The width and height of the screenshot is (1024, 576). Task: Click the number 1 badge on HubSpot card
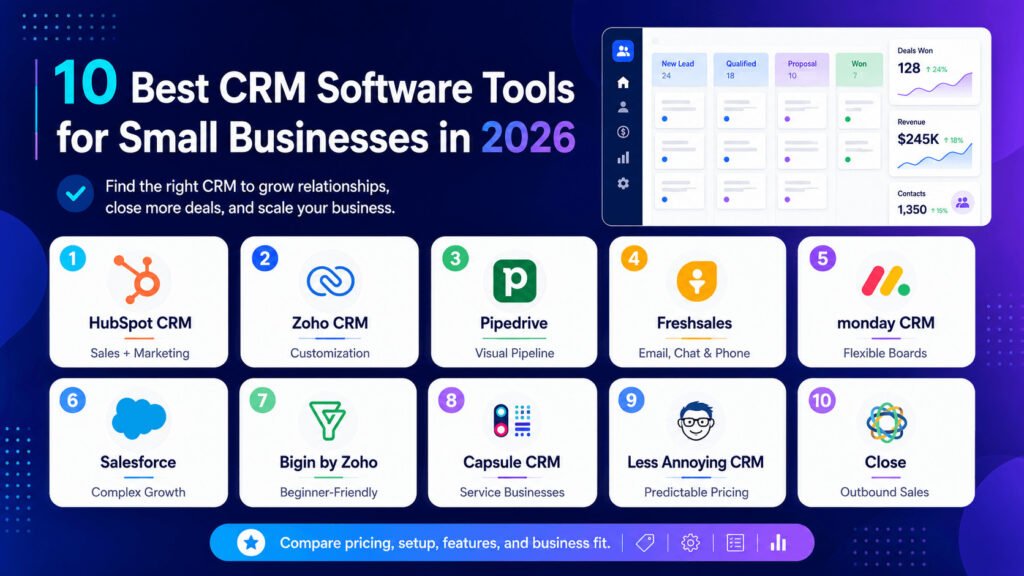(72, 259)
